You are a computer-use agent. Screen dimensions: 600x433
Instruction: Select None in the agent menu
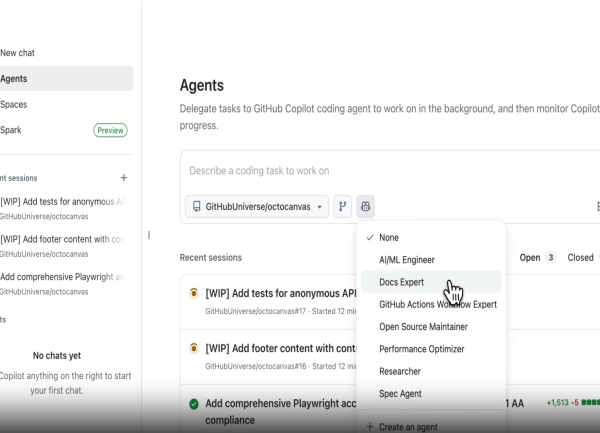431,238
